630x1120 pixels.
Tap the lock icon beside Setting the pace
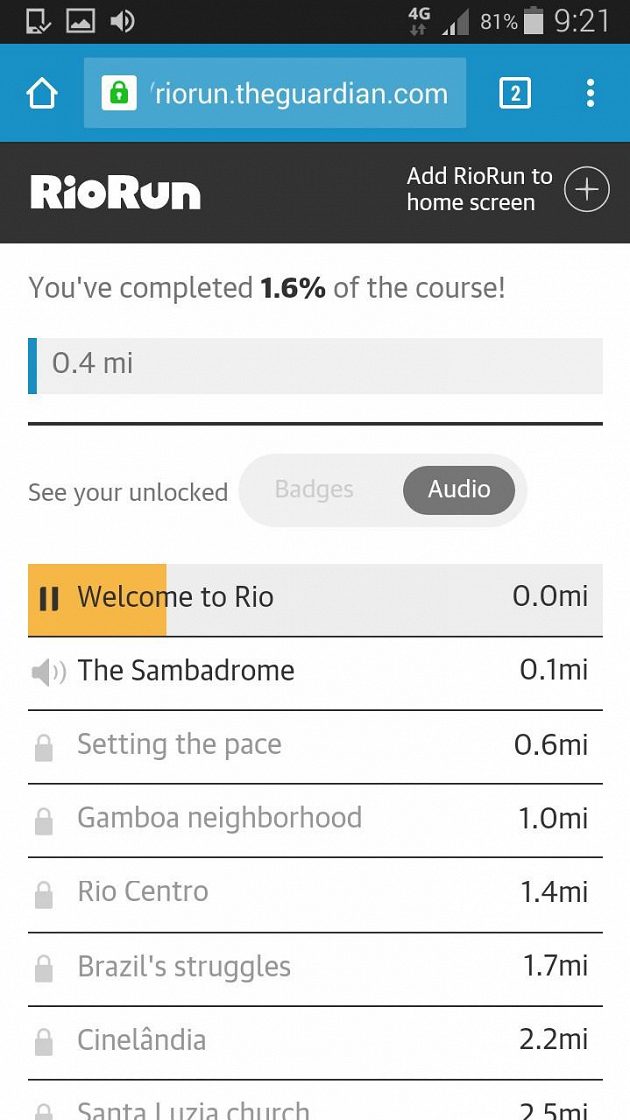click(44, 748)
